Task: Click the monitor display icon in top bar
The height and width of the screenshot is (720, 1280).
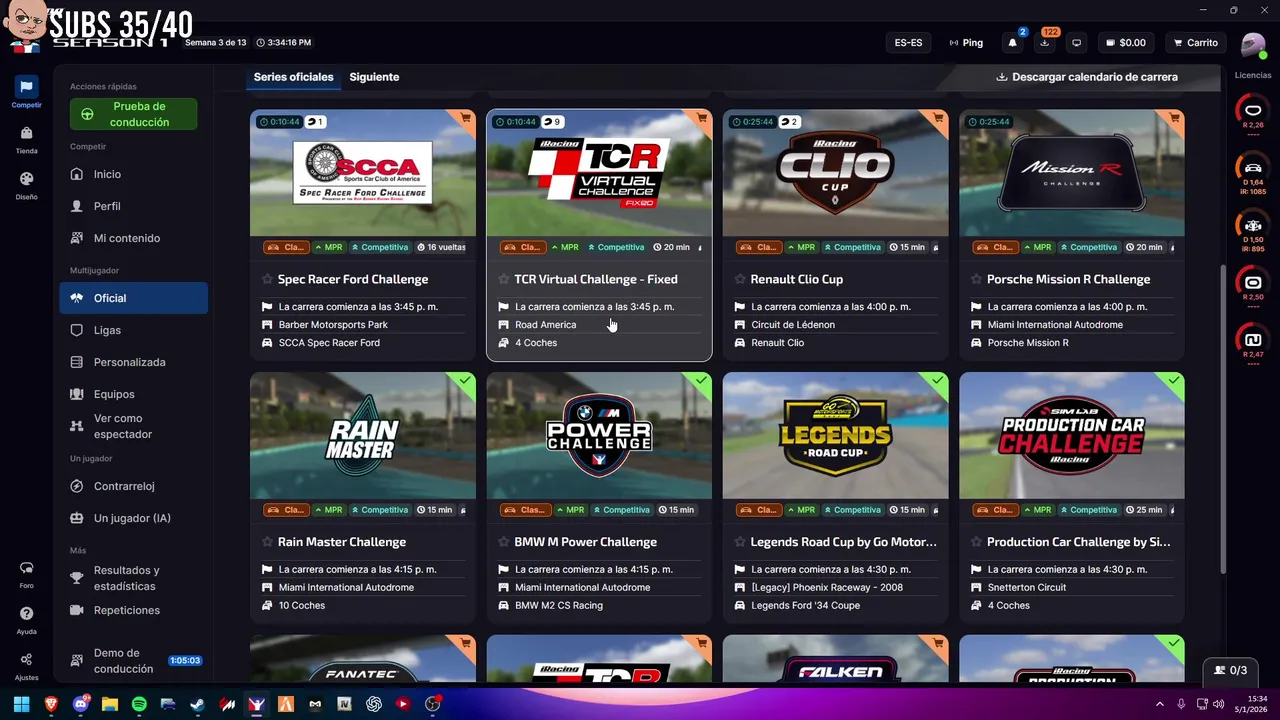Action: click(x=1077, y=43)
